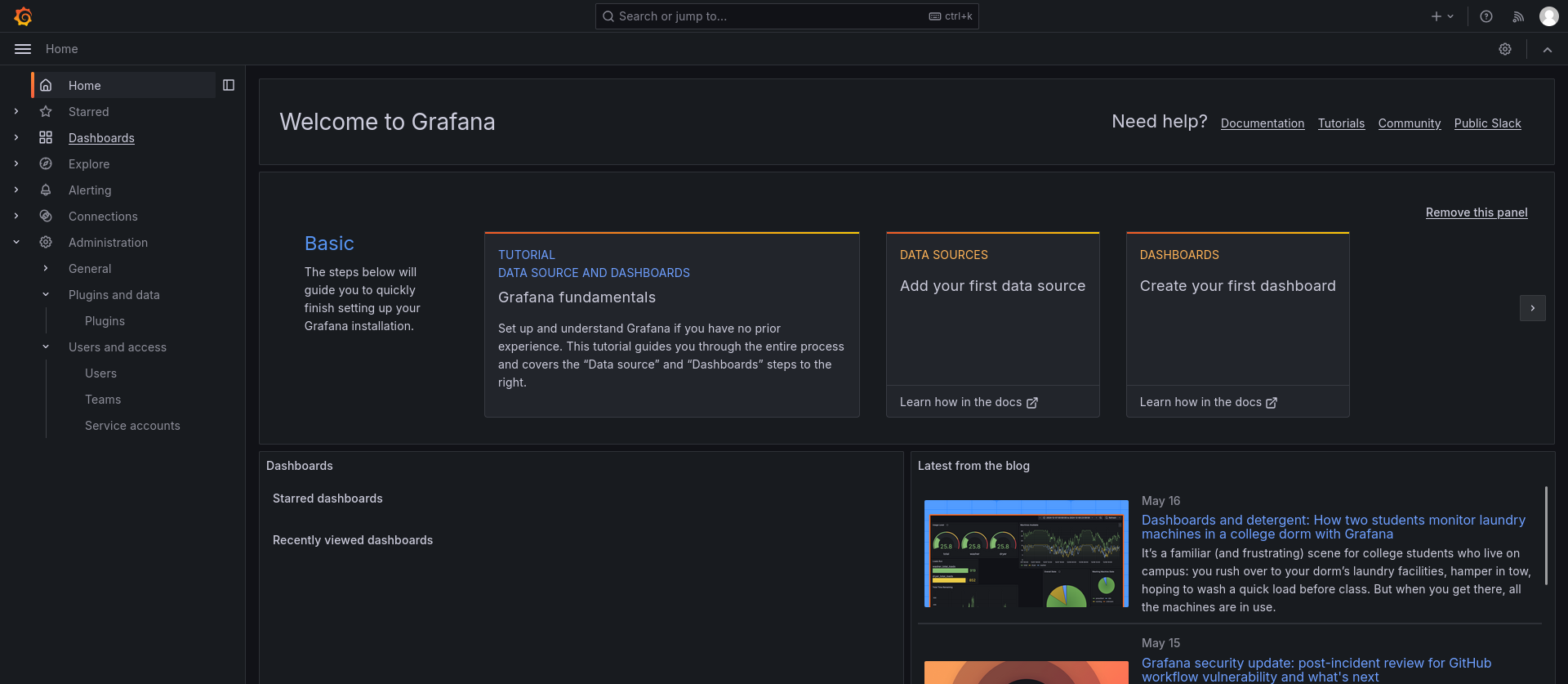Open the Grafana fundamentals tutorial card
The width and height of the screenshot is (1568, 684).
671,324
